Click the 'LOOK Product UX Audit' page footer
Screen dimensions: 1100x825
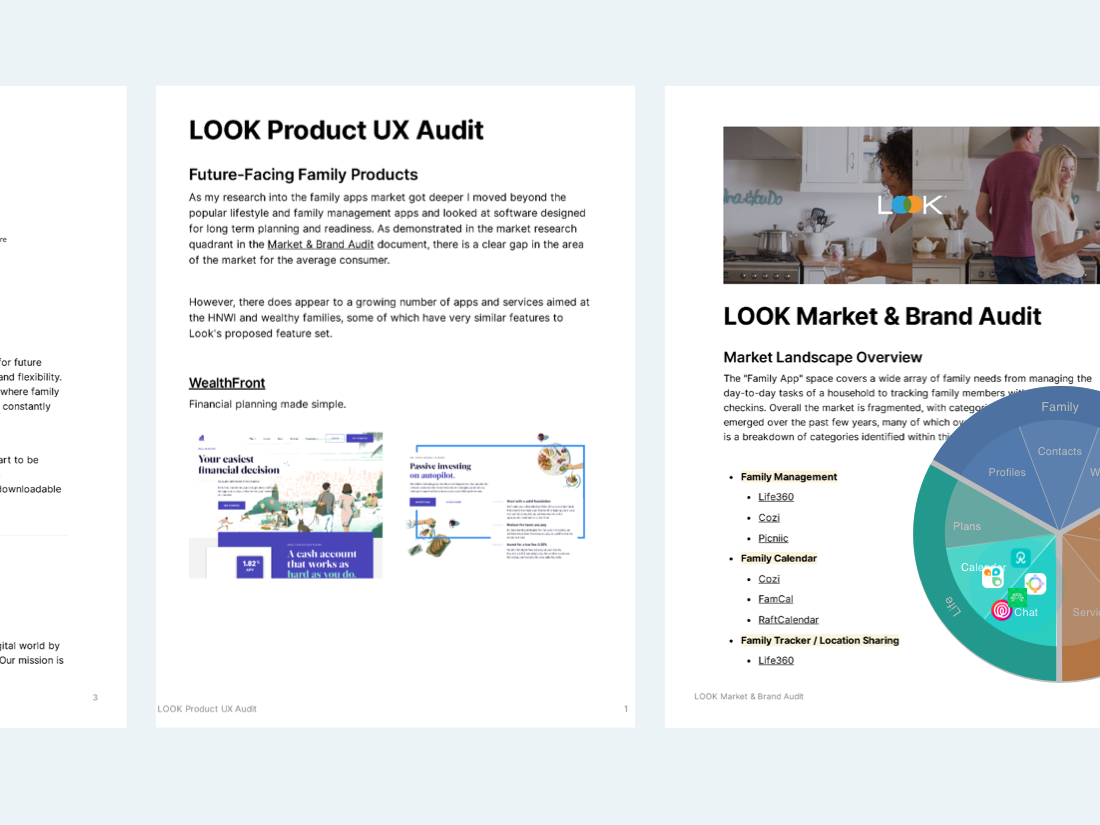(207, 709)
